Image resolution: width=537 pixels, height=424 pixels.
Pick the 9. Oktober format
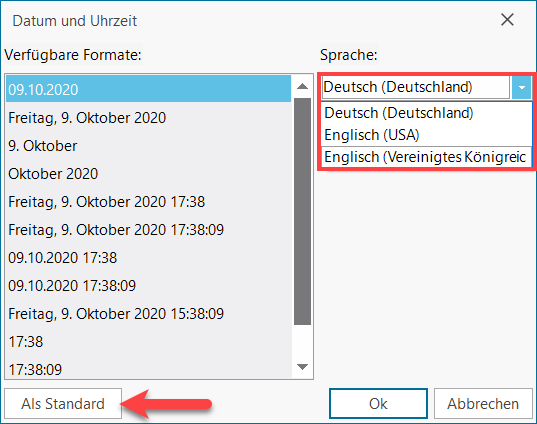[x=149, y=146]
